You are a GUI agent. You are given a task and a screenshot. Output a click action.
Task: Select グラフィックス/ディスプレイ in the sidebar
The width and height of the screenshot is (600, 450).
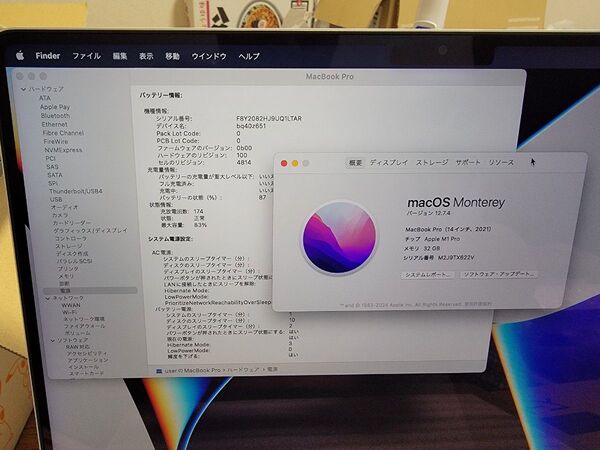click(x=90, y=230)
